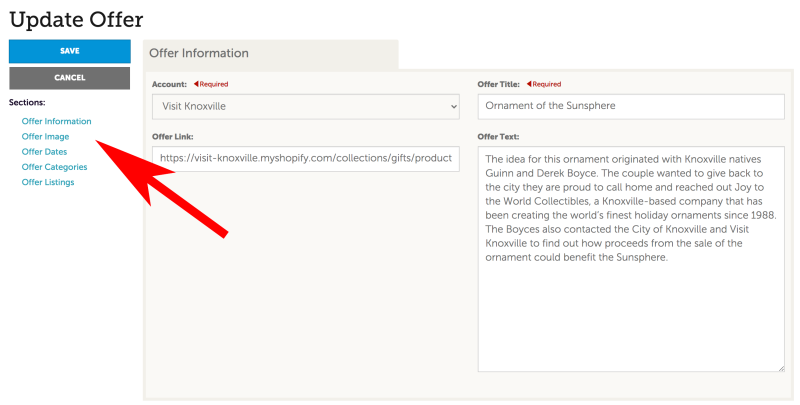Grab the Offer Text resize handle
Viewport: 800px width, 405px height.
click(781, 368)
